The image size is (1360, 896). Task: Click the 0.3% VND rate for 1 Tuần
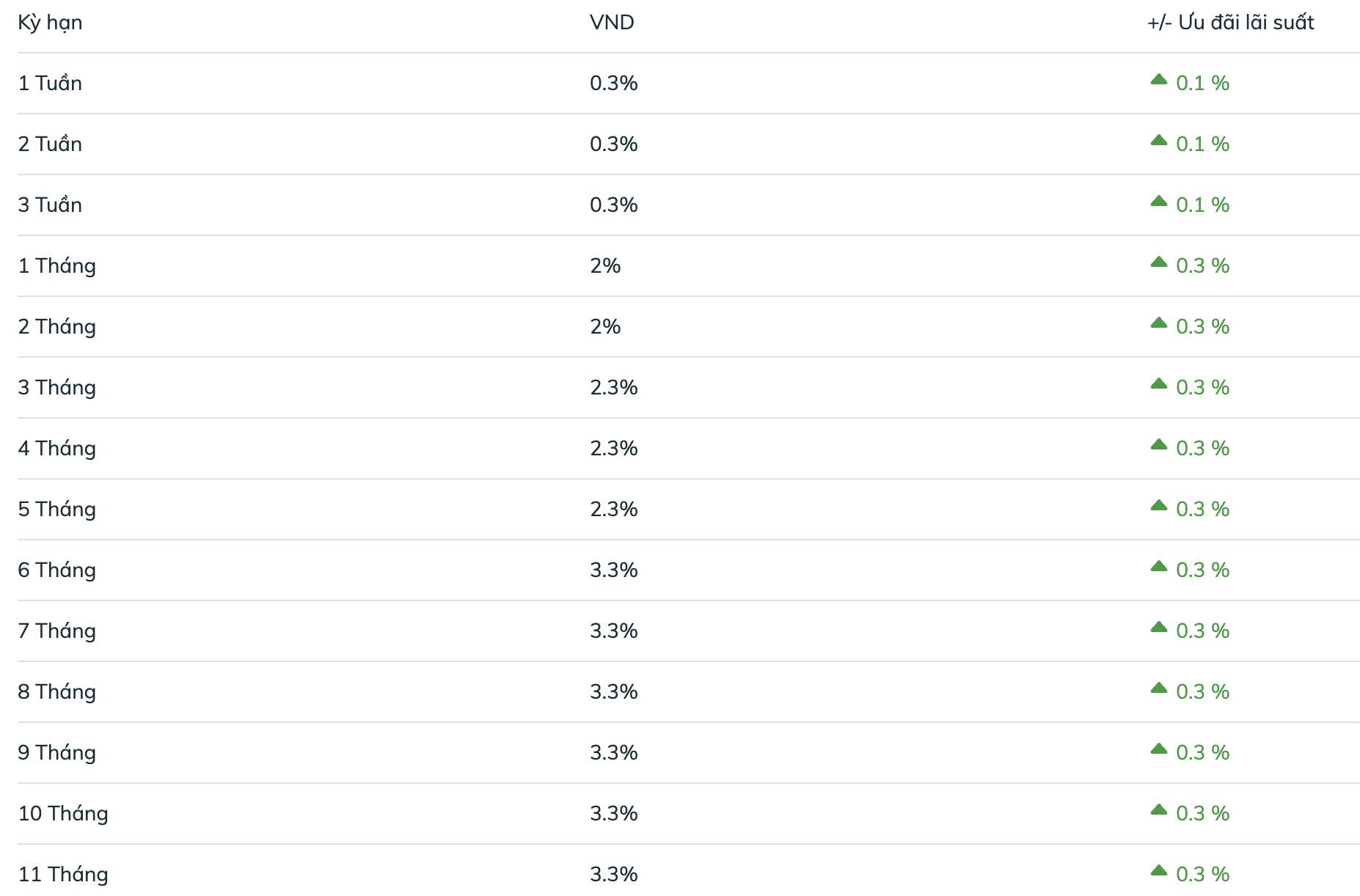pyautogui.click(x=614, y=84)
